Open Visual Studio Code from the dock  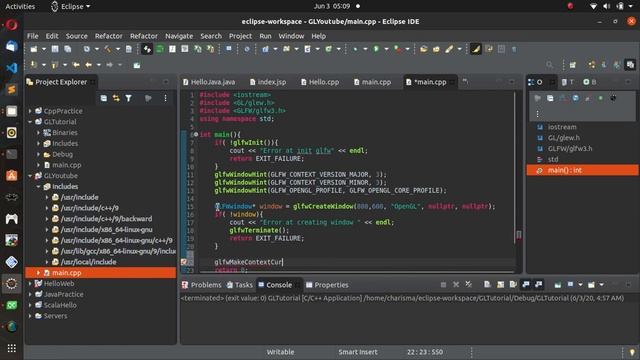tap(11, 68)
